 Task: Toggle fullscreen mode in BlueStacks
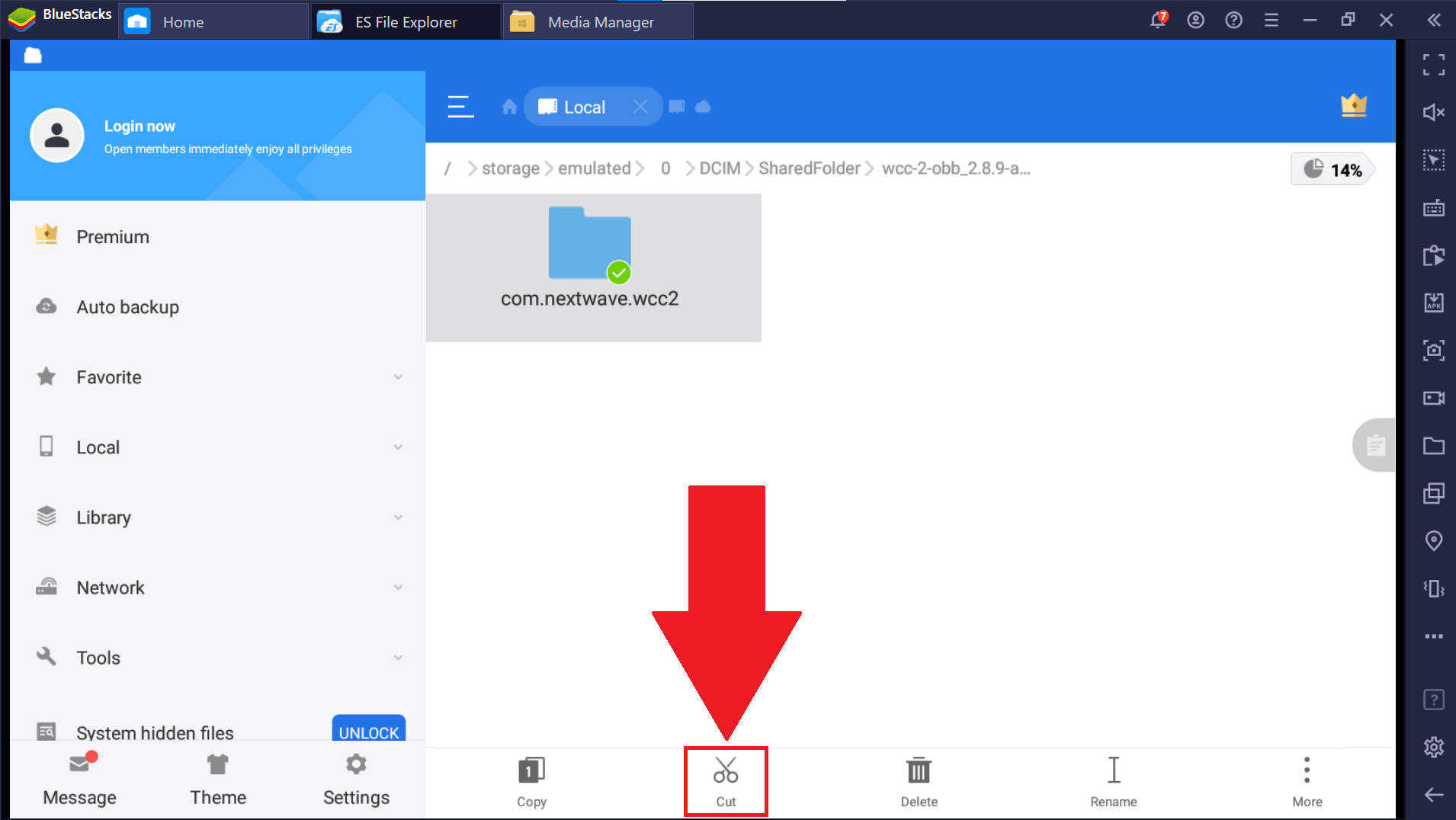click(1435, 65)
